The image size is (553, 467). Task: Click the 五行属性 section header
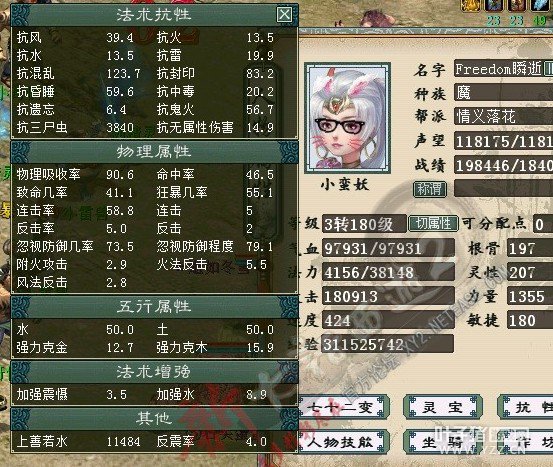154,307
